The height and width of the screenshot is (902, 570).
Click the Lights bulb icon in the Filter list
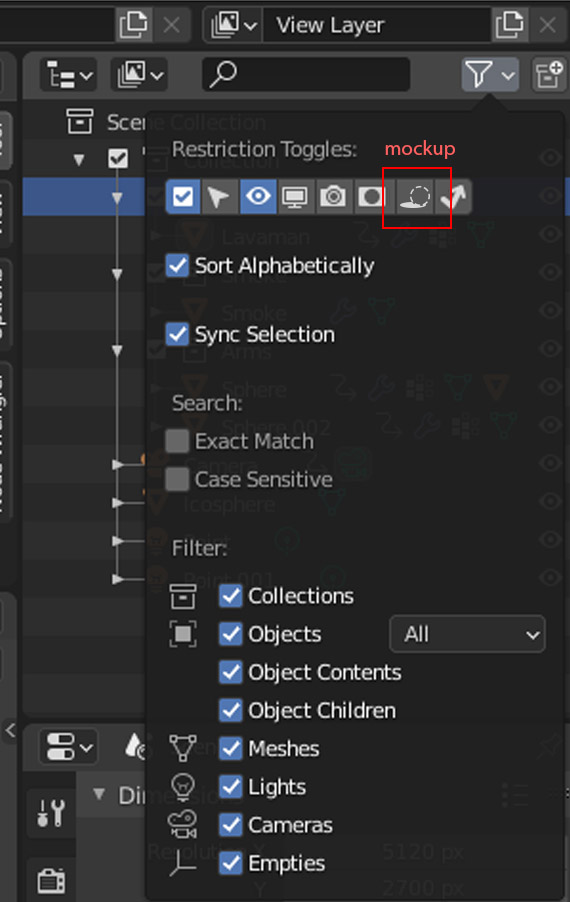183,787
